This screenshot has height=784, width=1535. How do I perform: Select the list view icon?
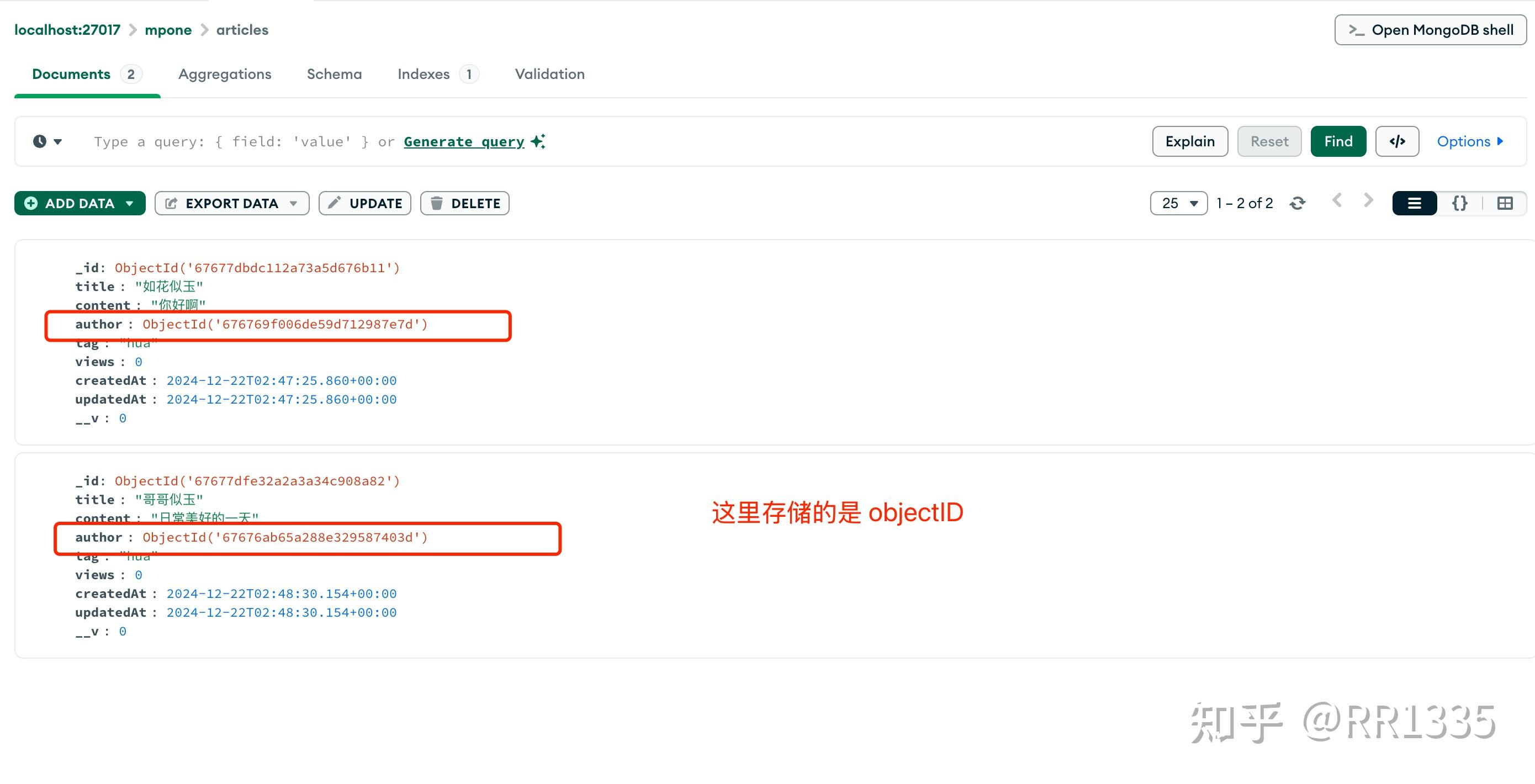[1415, 203]
